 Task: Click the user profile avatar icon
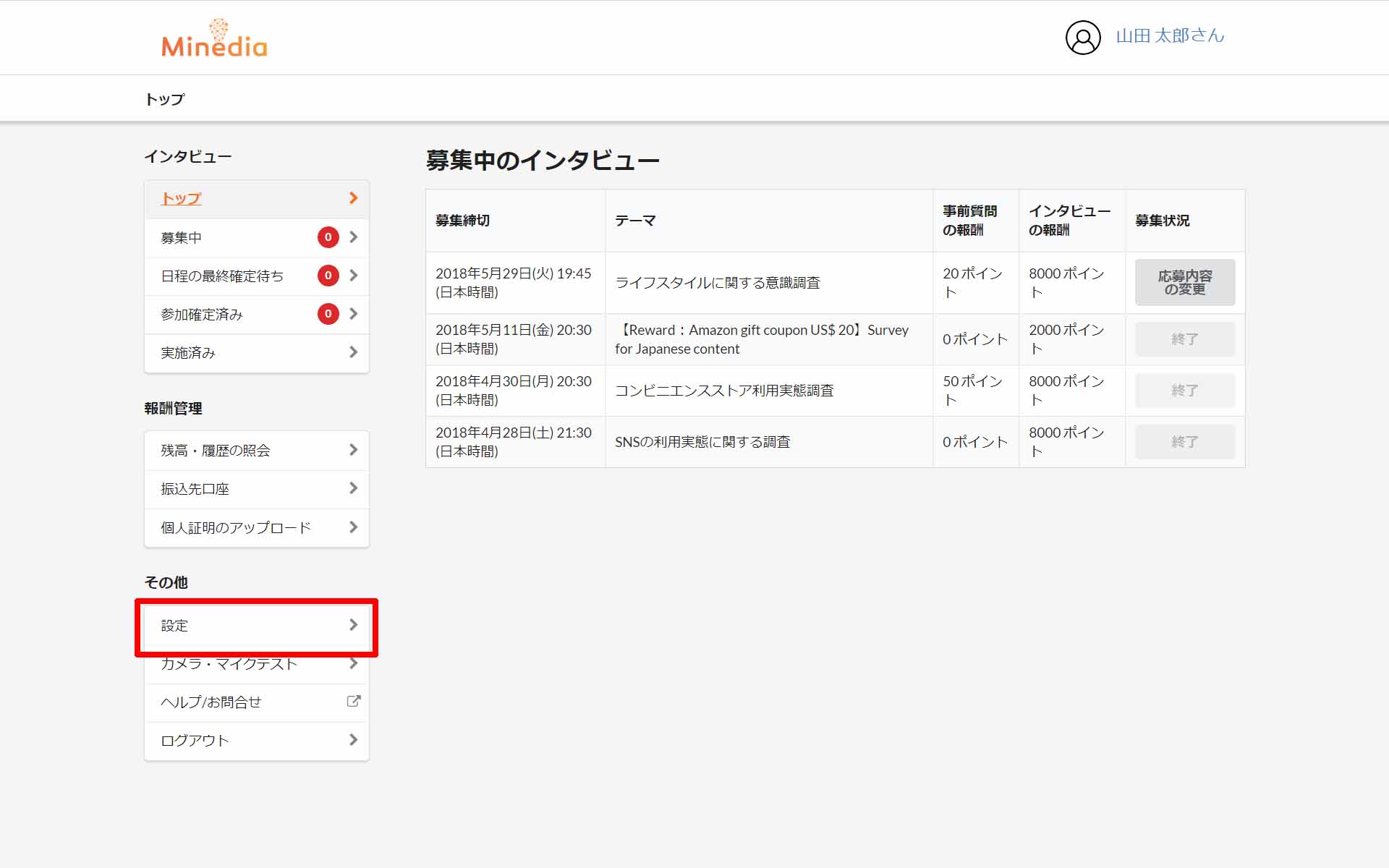tap(1082, 38)
